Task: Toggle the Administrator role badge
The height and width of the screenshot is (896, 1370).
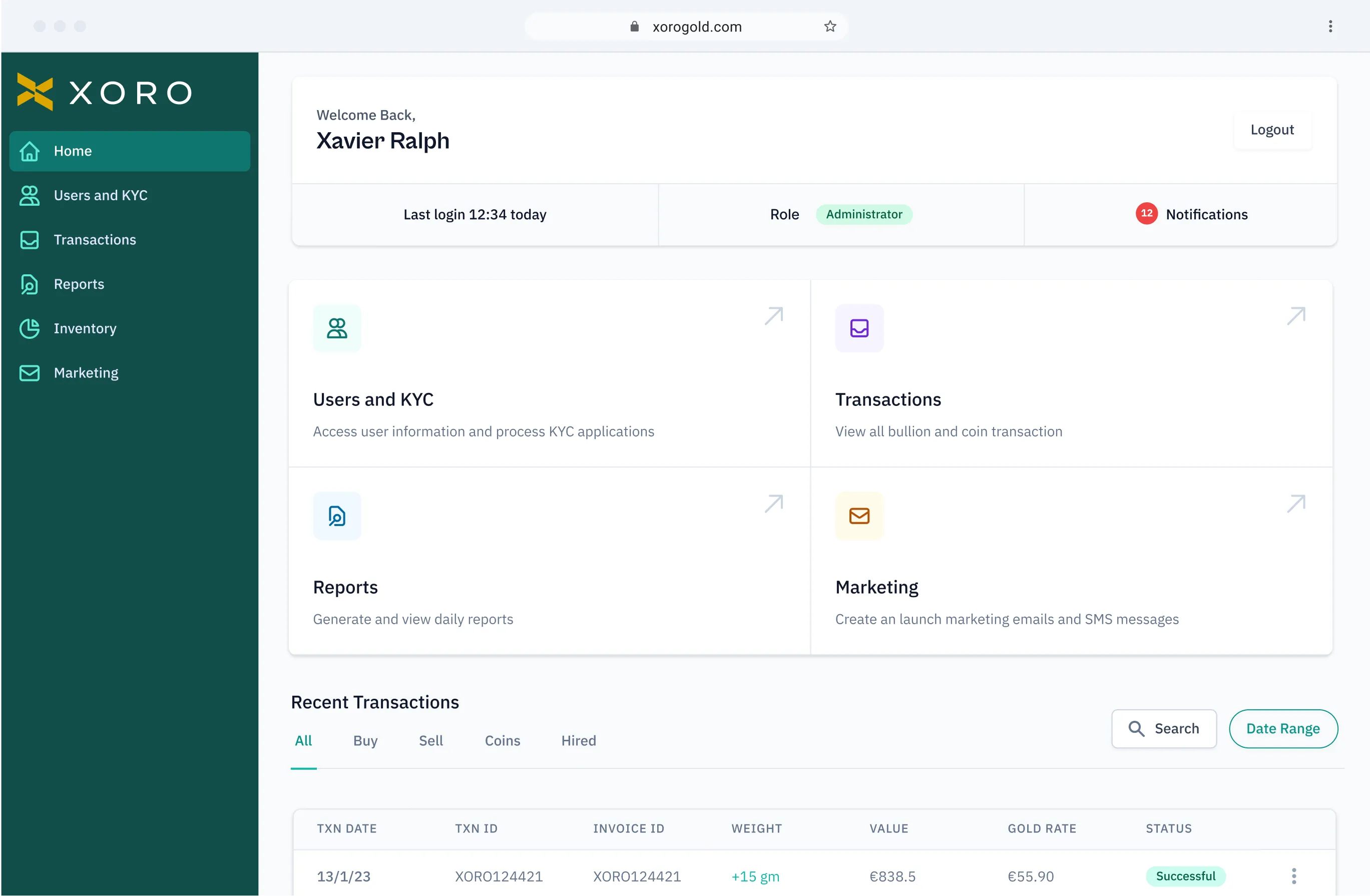Action: pos(864,214)
